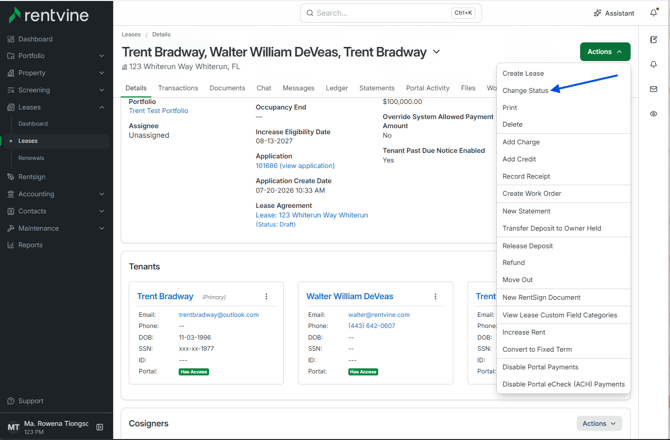This screenshot has width=670, height=440.
Task: Expand the Screening sidebar chevron
Action: (102, 90)
